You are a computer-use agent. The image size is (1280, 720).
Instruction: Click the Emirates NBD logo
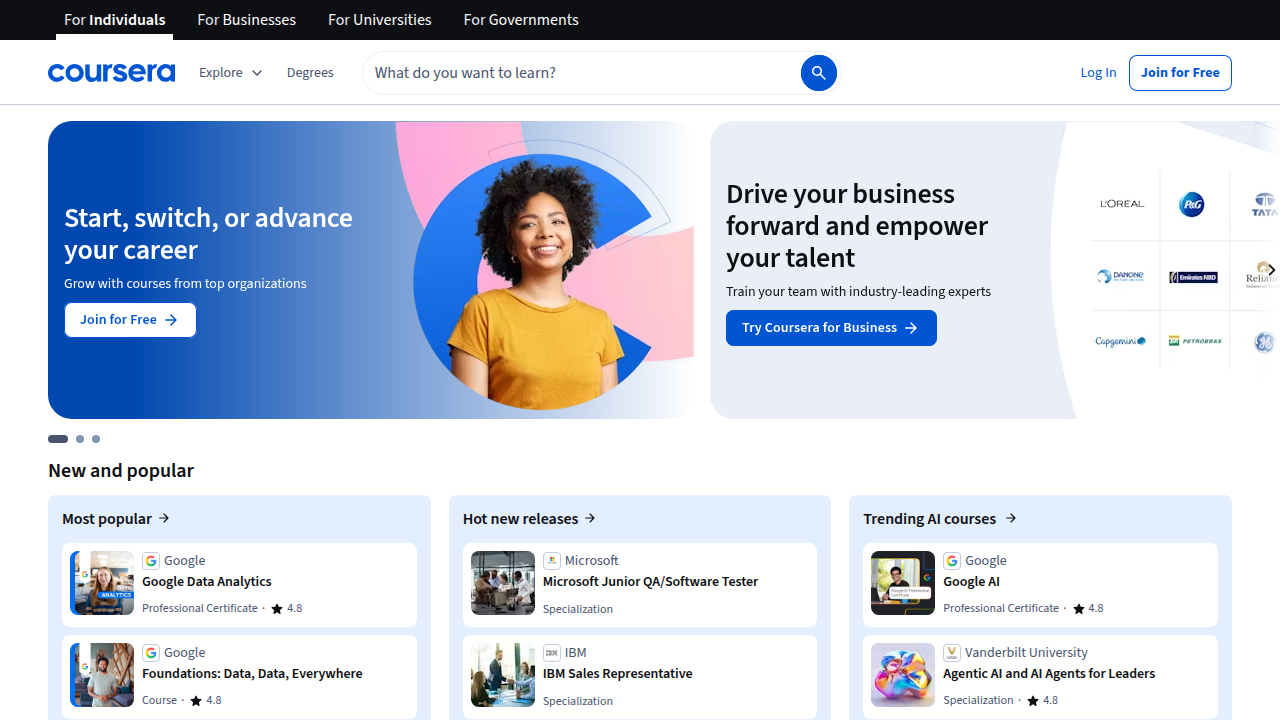(1193, 277)
